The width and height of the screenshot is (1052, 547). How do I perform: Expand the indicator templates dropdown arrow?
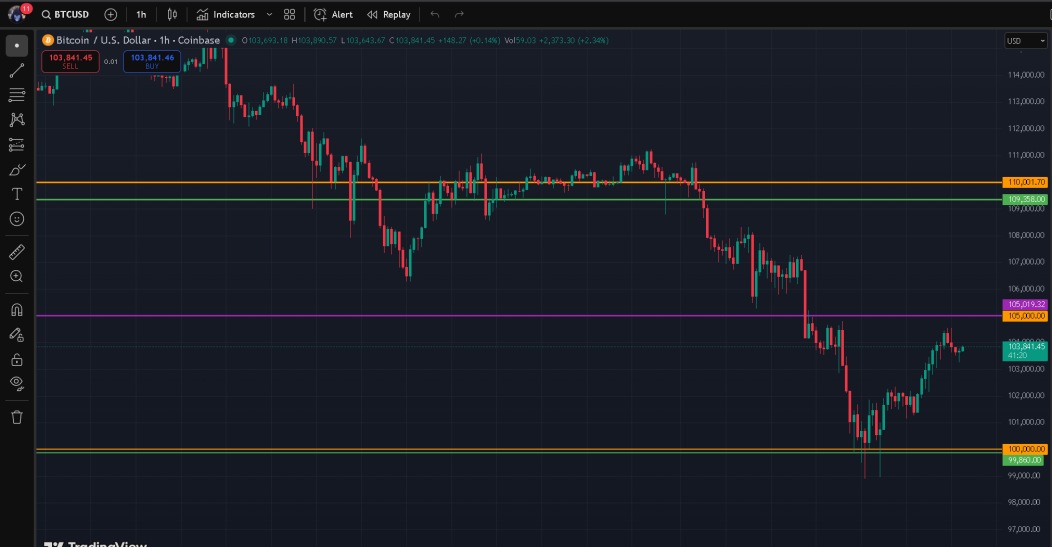(269, 14)
